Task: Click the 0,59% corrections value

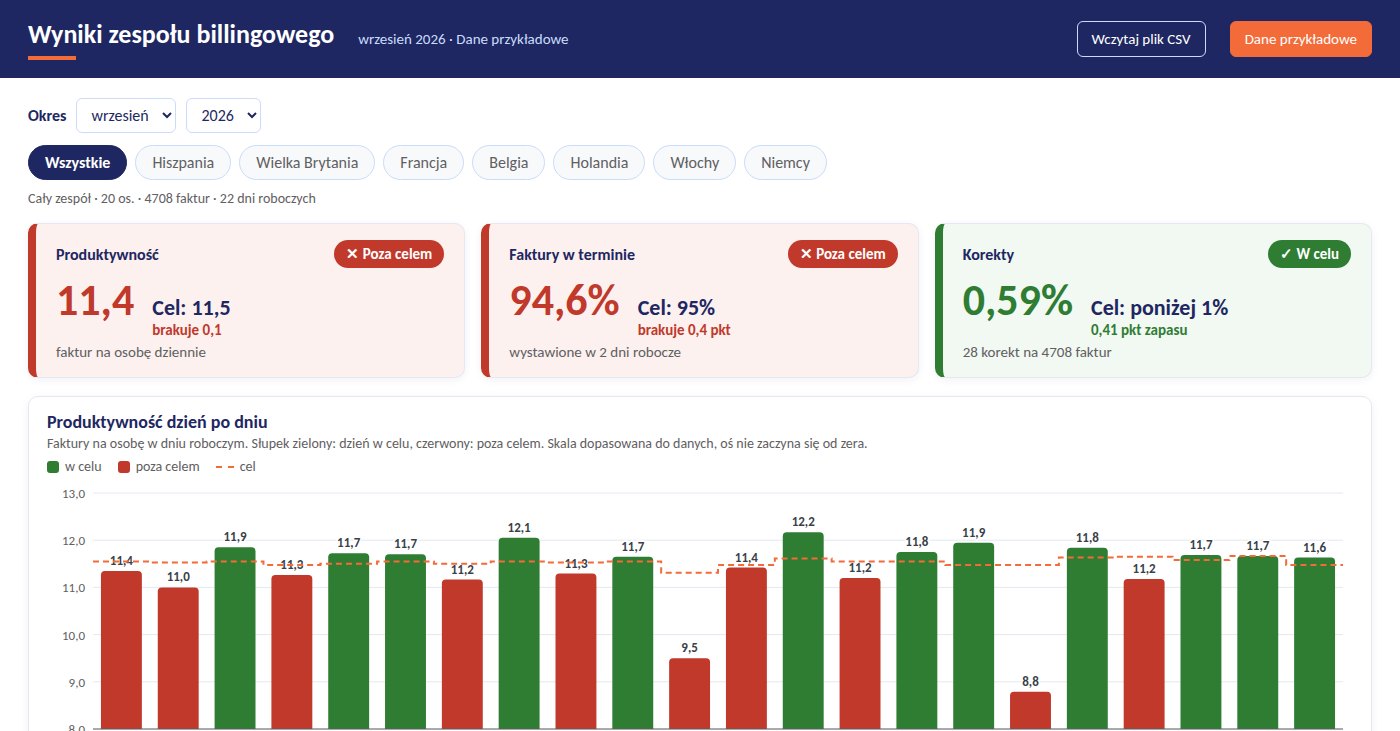Action: tap(1017, 301)
